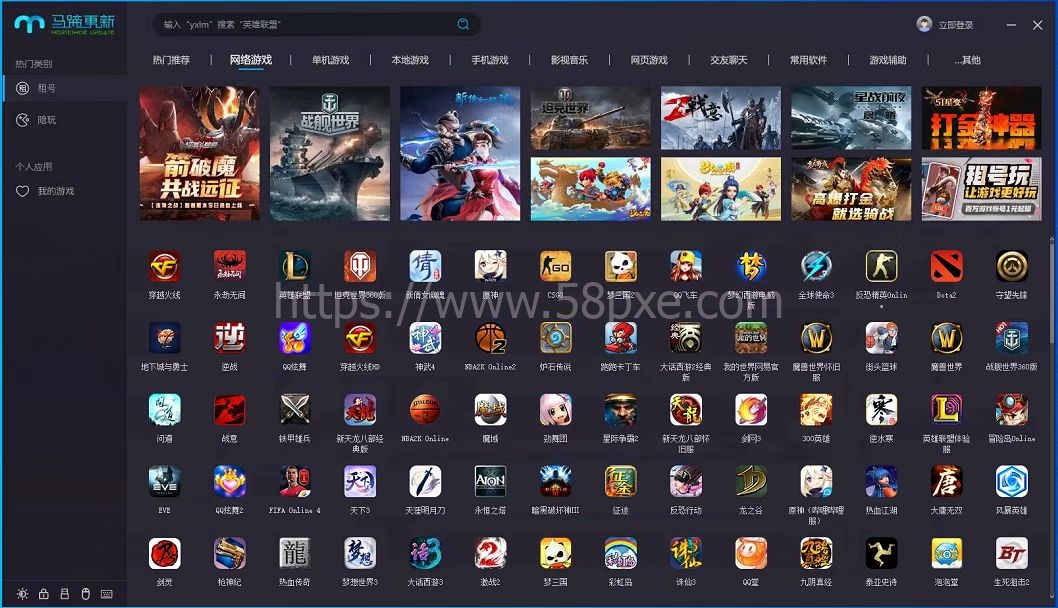Open the 坦克世界 promotional banner

point(591,118)
